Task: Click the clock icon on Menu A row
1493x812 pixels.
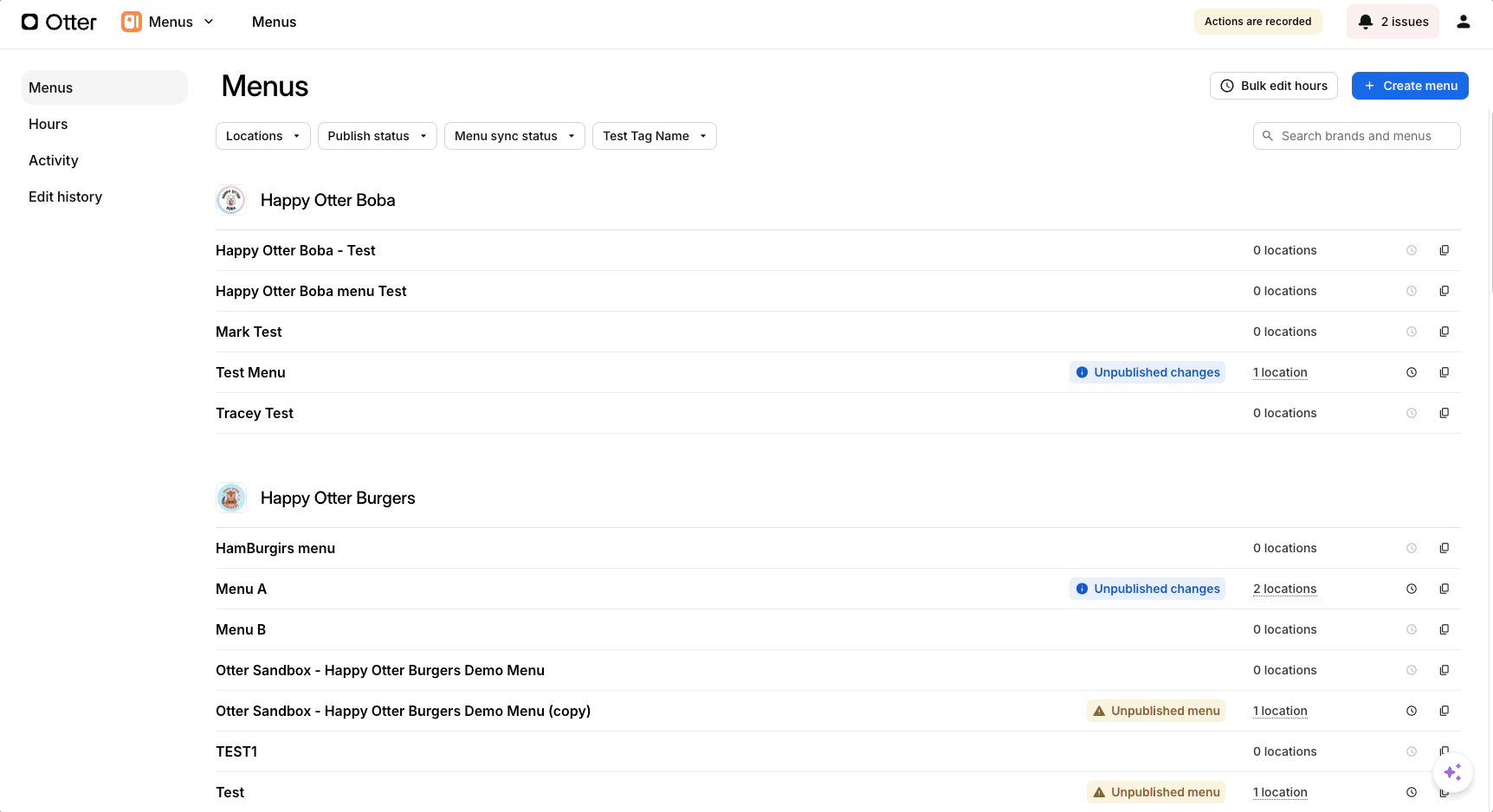Action: click(x=1412, y=589)
